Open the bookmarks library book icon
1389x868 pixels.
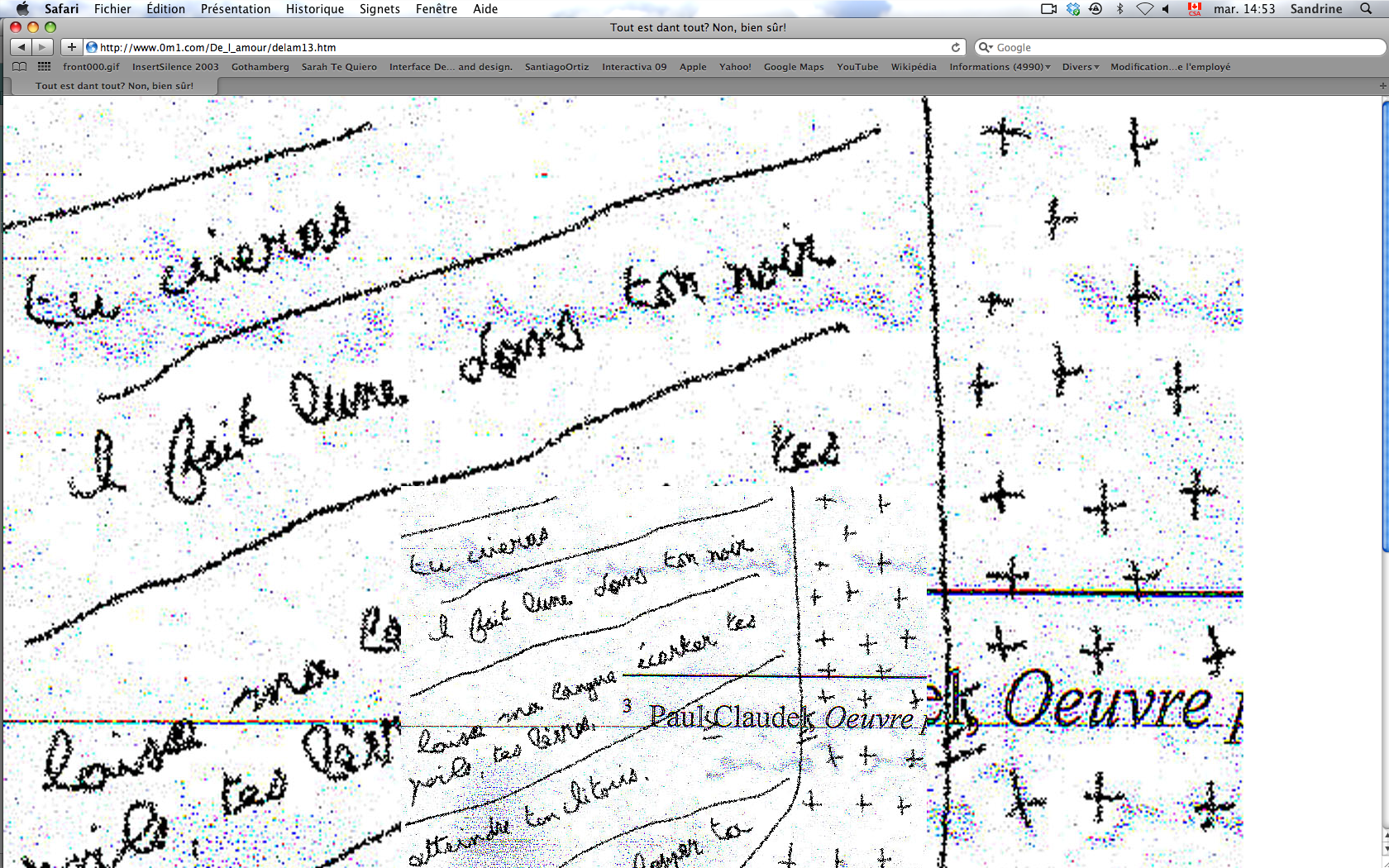coord(20,67)
